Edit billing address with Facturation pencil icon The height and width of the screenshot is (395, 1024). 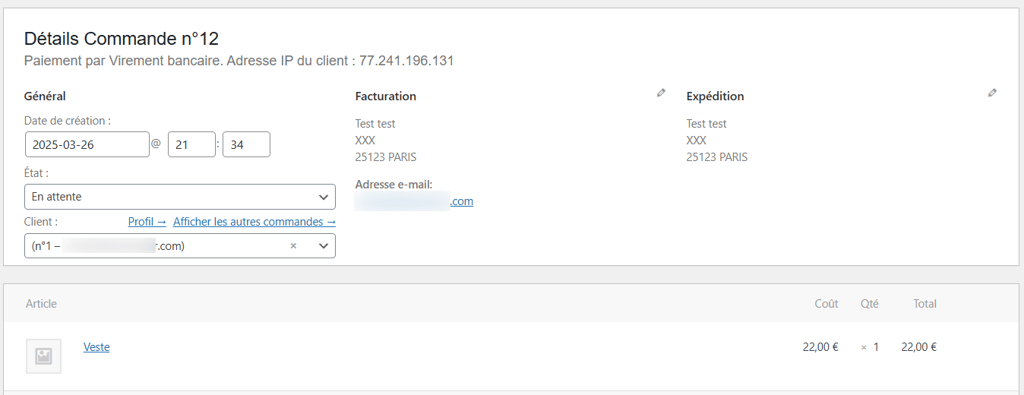point(661,93)
